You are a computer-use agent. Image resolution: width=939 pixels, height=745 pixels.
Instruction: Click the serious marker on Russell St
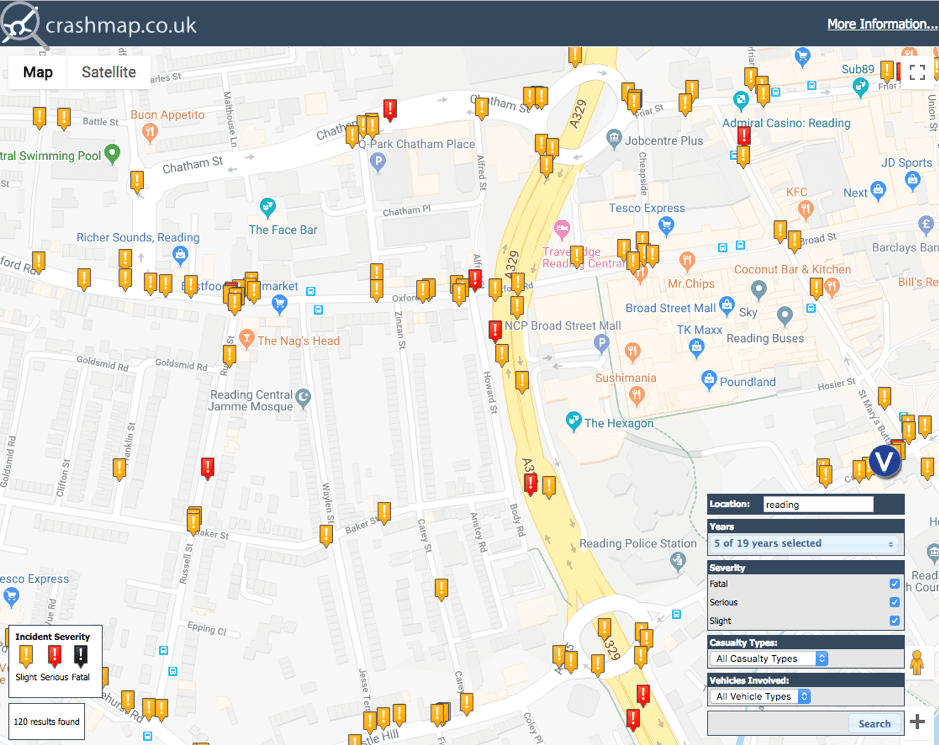point(207,468)
